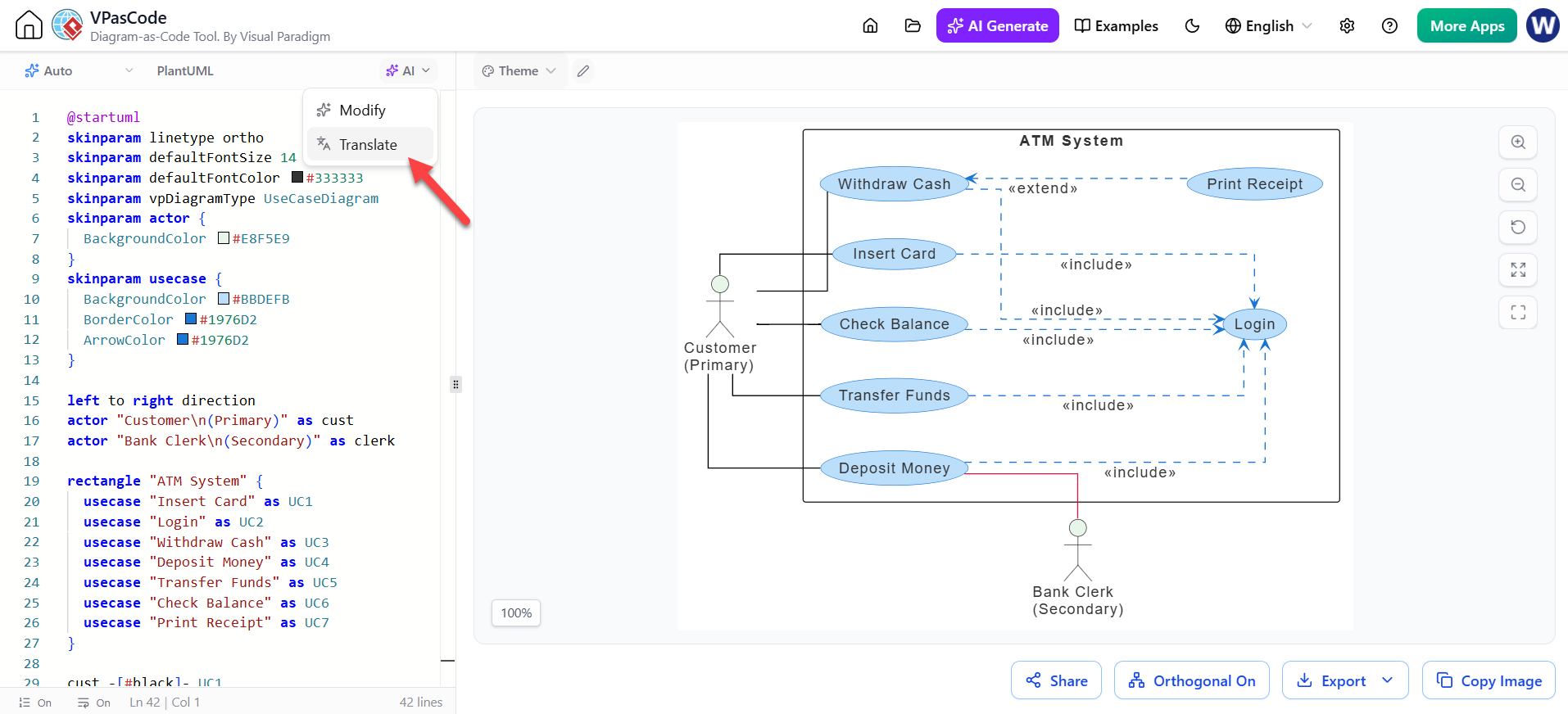Open the Auto mode dropdown
This screenshot has height=714, width=1568.
tap(79, 71)
